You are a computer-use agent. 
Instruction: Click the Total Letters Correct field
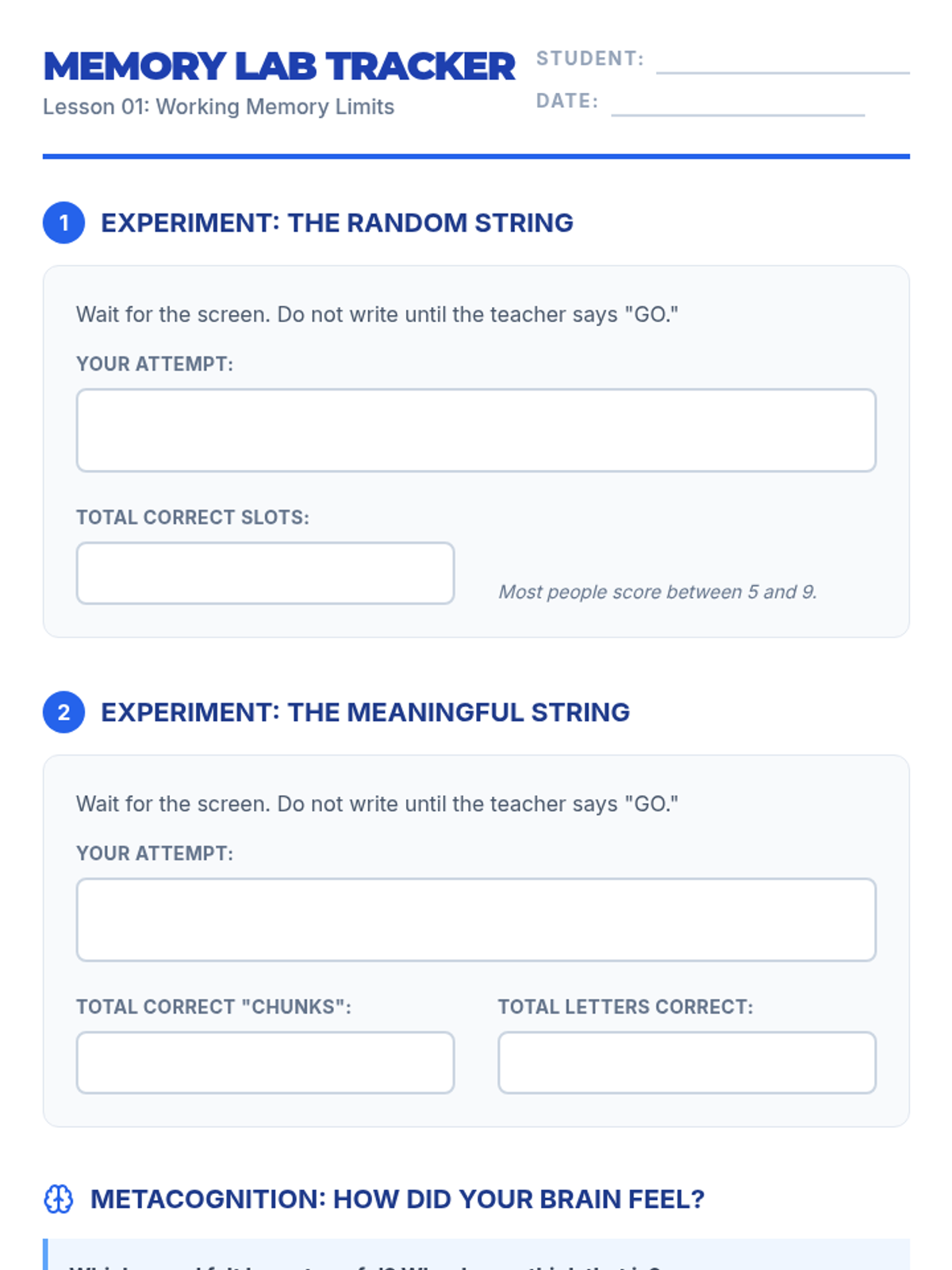point(687,1062)
